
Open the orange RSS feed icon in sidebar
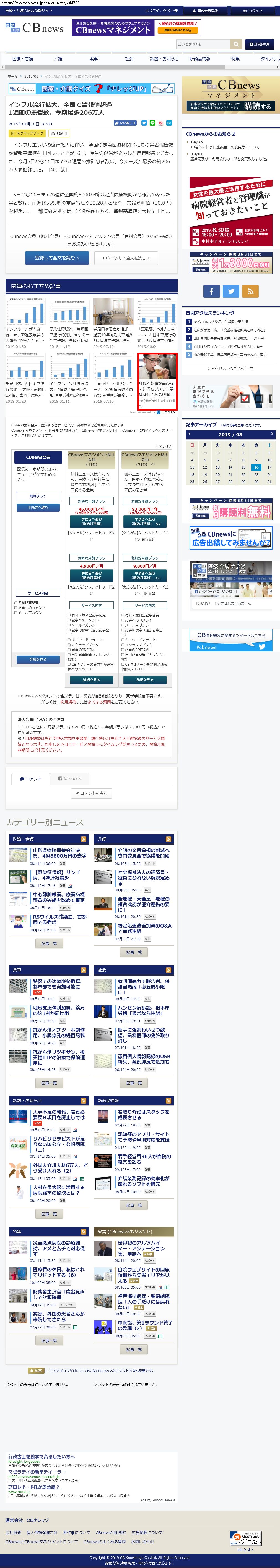pyautogui.click(x=251, y=291)
